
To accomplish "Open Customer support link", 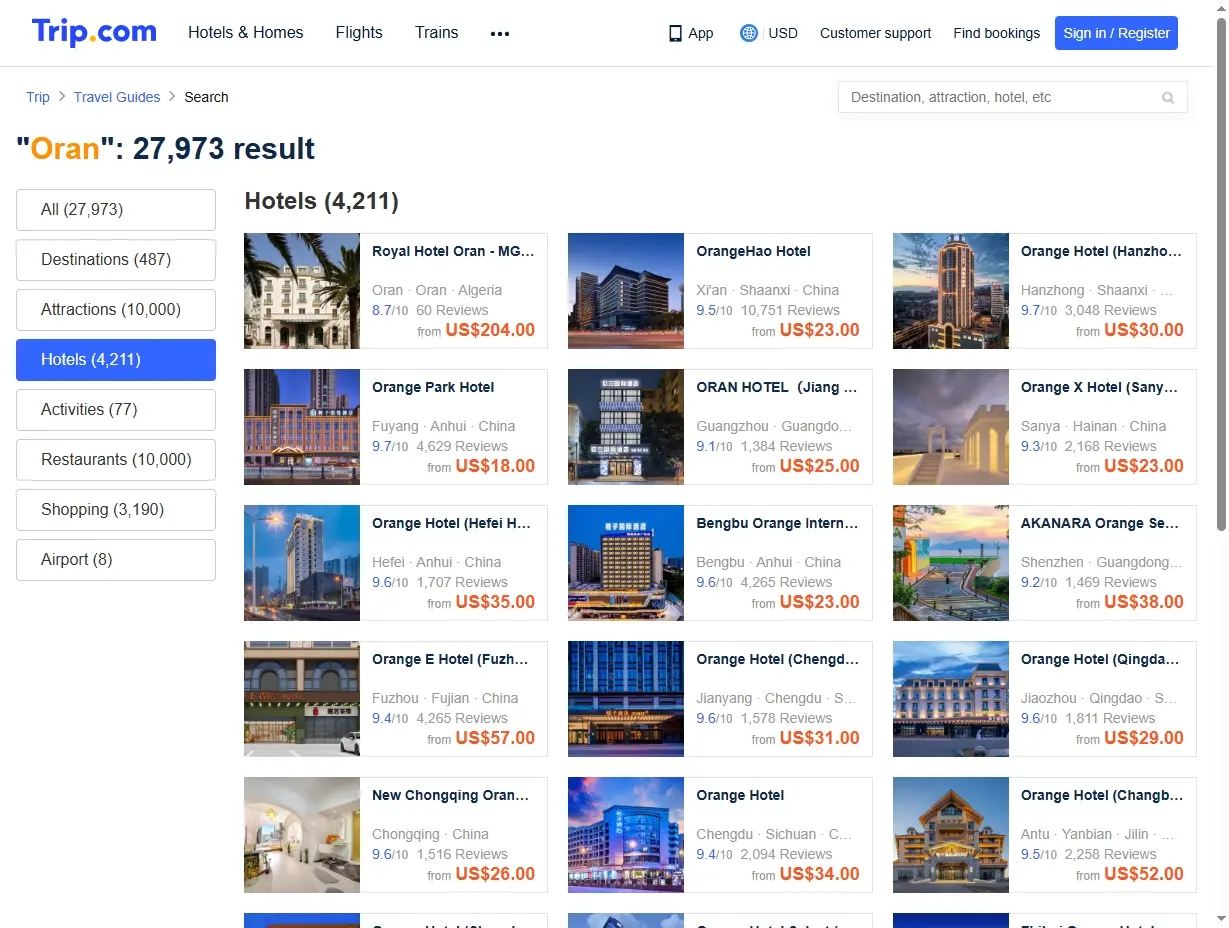I will point(875,33).
